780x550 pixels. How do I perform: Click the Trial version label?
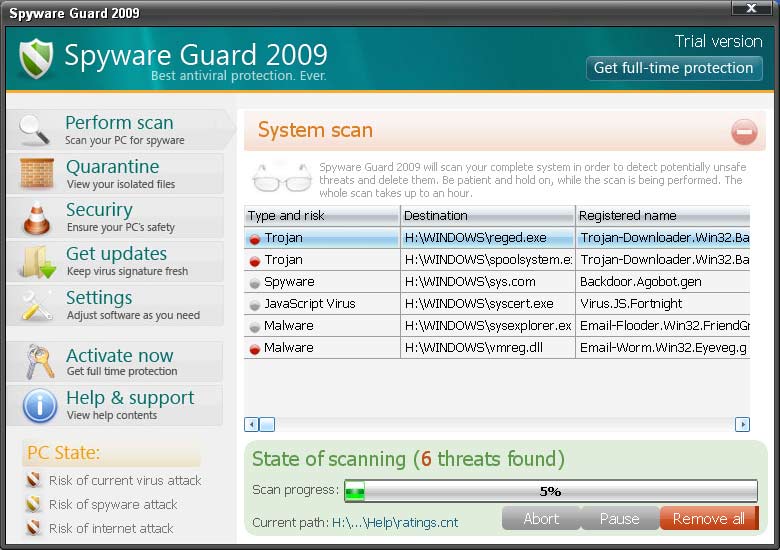718,41
